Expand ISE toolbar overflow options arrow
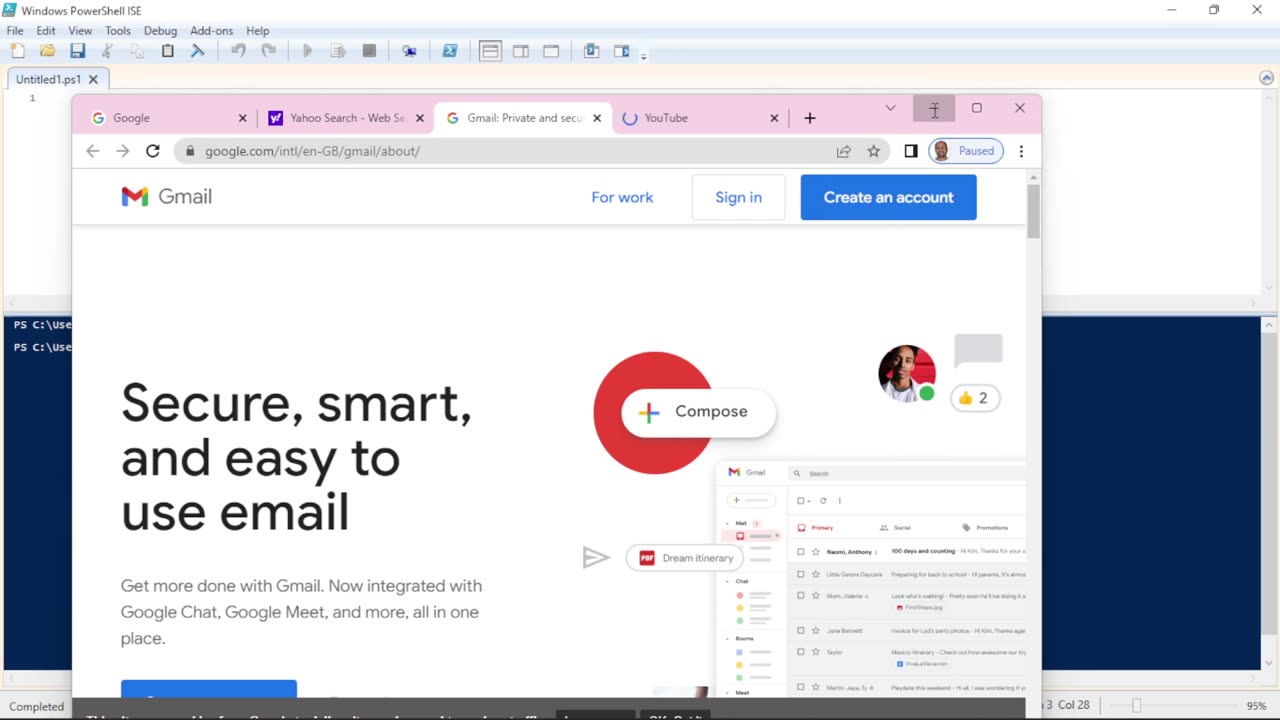This screenshot has width=1280, height=720. tap(643, 55)
